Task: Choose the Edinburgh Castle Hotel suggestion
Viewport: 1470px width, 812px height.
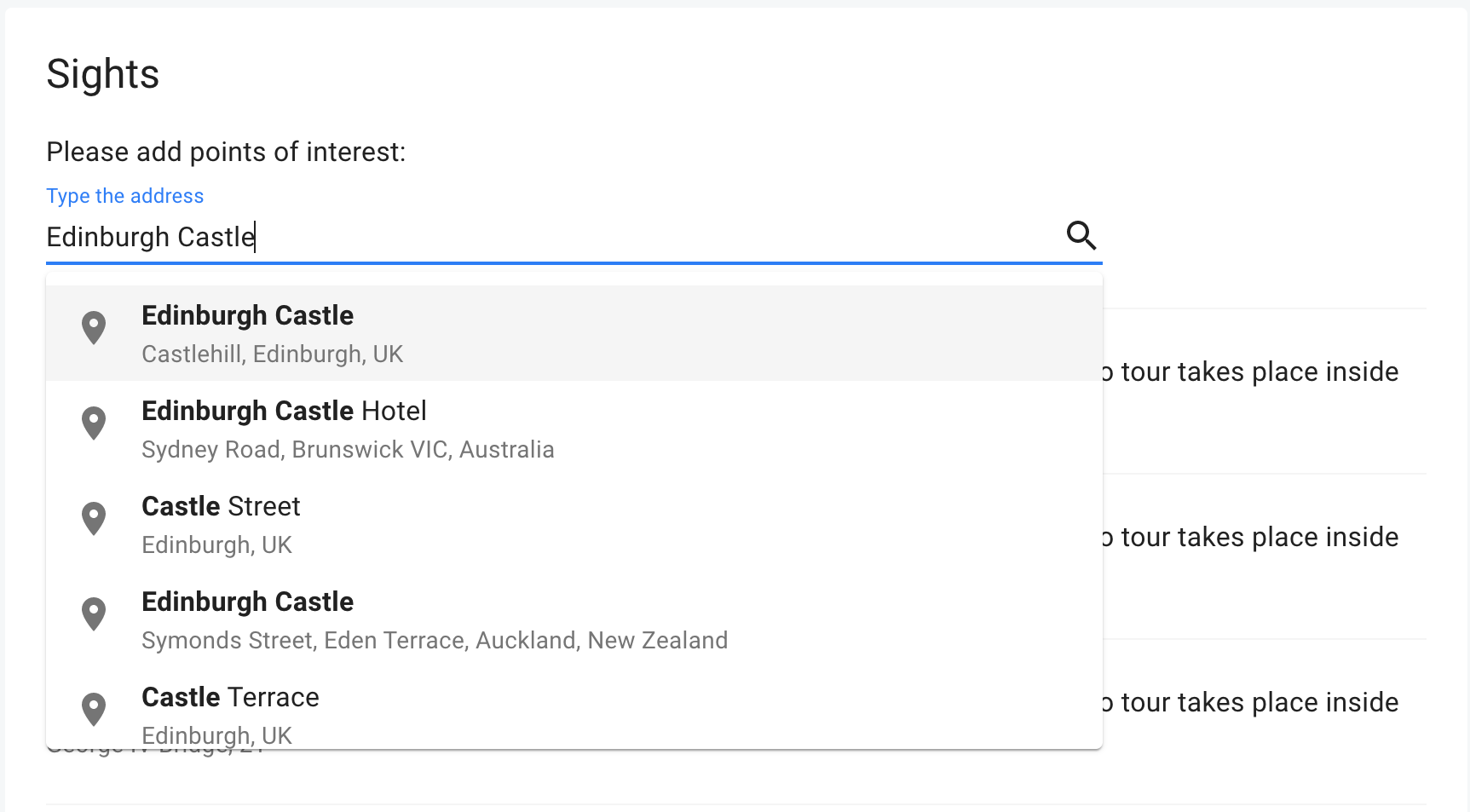Action: 284,412
